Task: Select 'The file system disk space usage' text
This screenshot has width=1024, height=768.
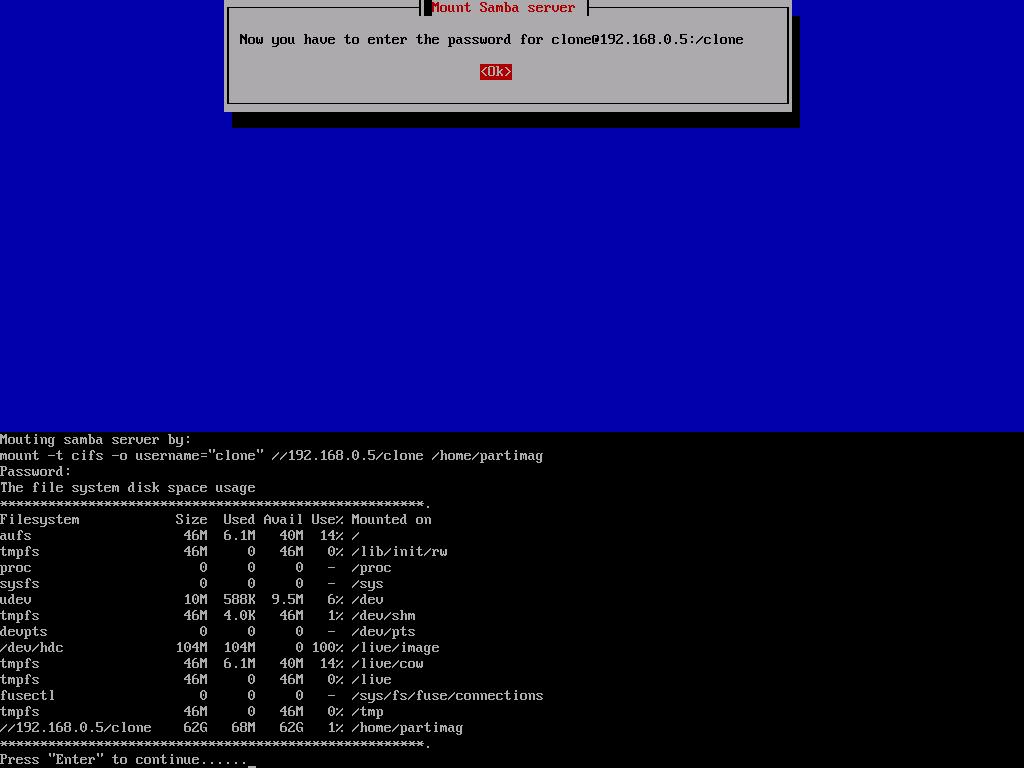Action: tap(127, 488)
